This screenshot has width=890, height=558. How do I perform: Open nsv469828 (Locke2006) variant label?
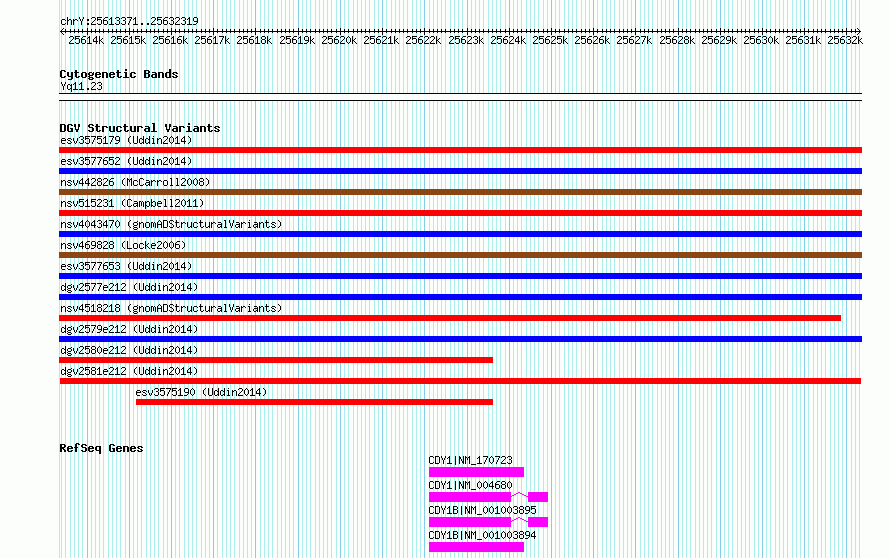coord(123,245)
